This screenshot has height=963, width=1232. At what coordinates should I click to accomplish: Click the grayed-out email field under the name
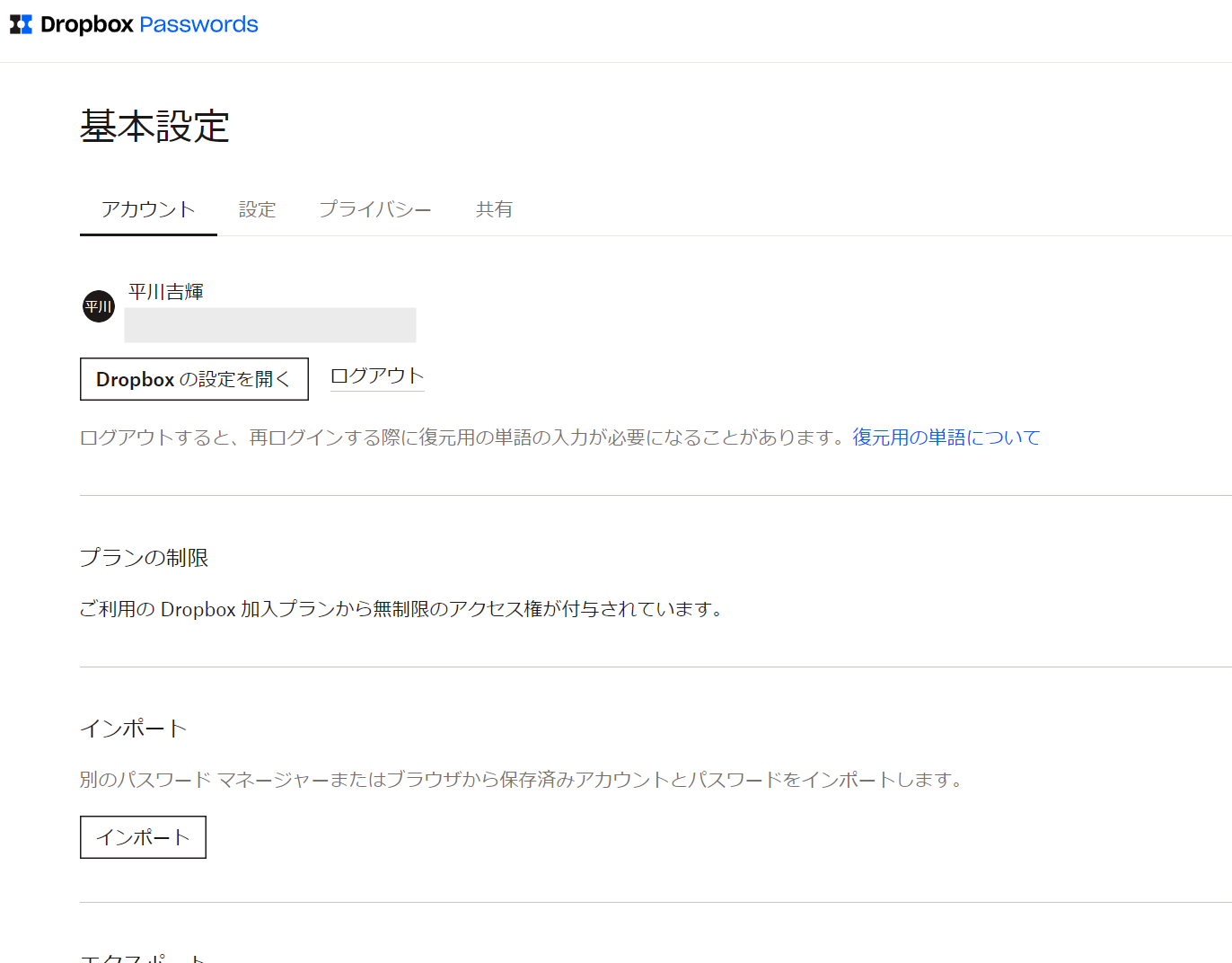pyautogui.click(x=269, y=325)
